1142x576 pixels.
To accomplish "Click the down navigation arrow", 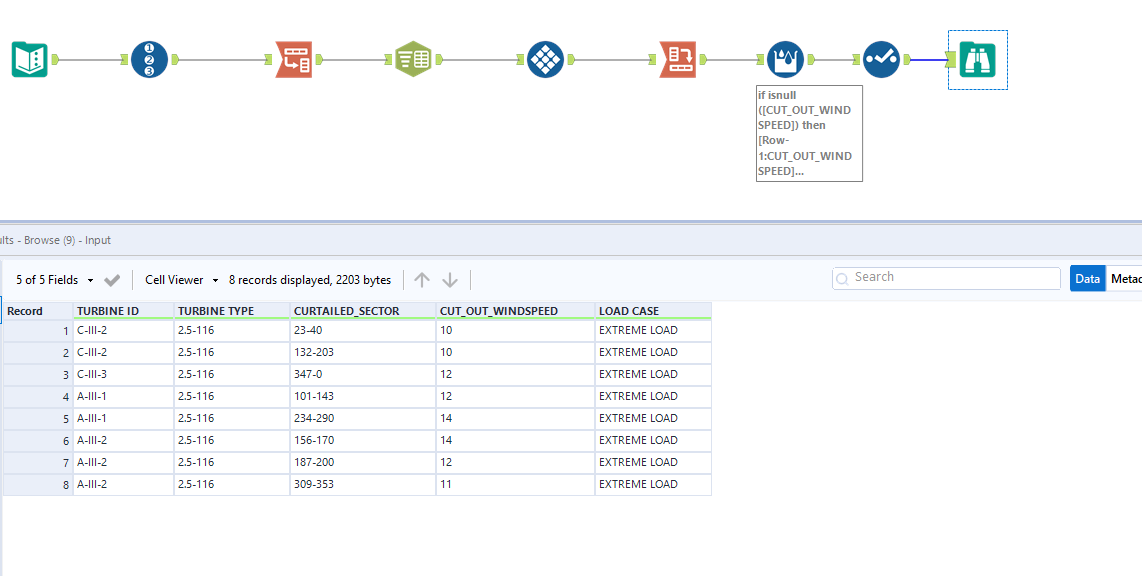I will tap(450, 279).
